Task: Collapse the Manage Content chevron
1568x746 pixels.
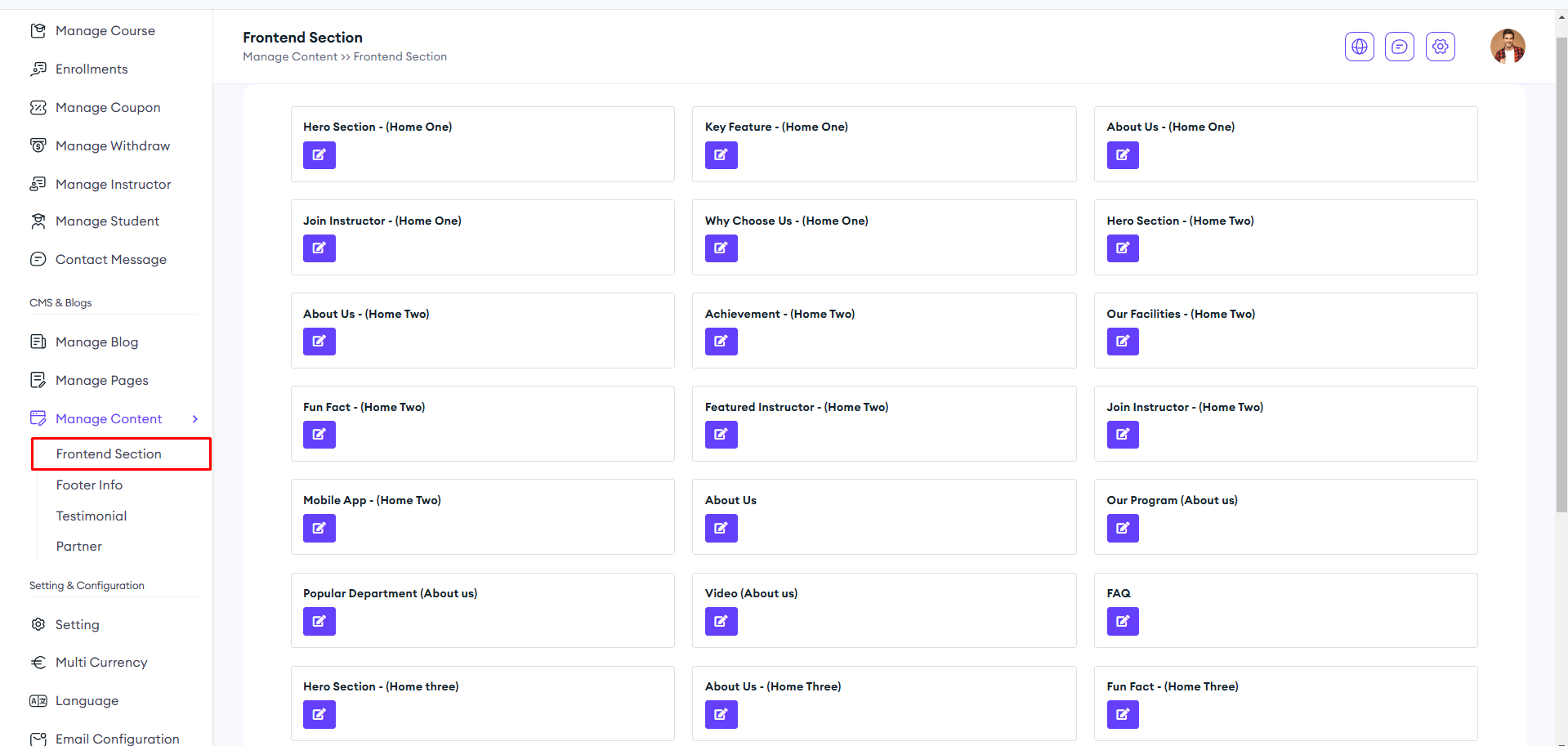Action: click(x=195, y=419)
